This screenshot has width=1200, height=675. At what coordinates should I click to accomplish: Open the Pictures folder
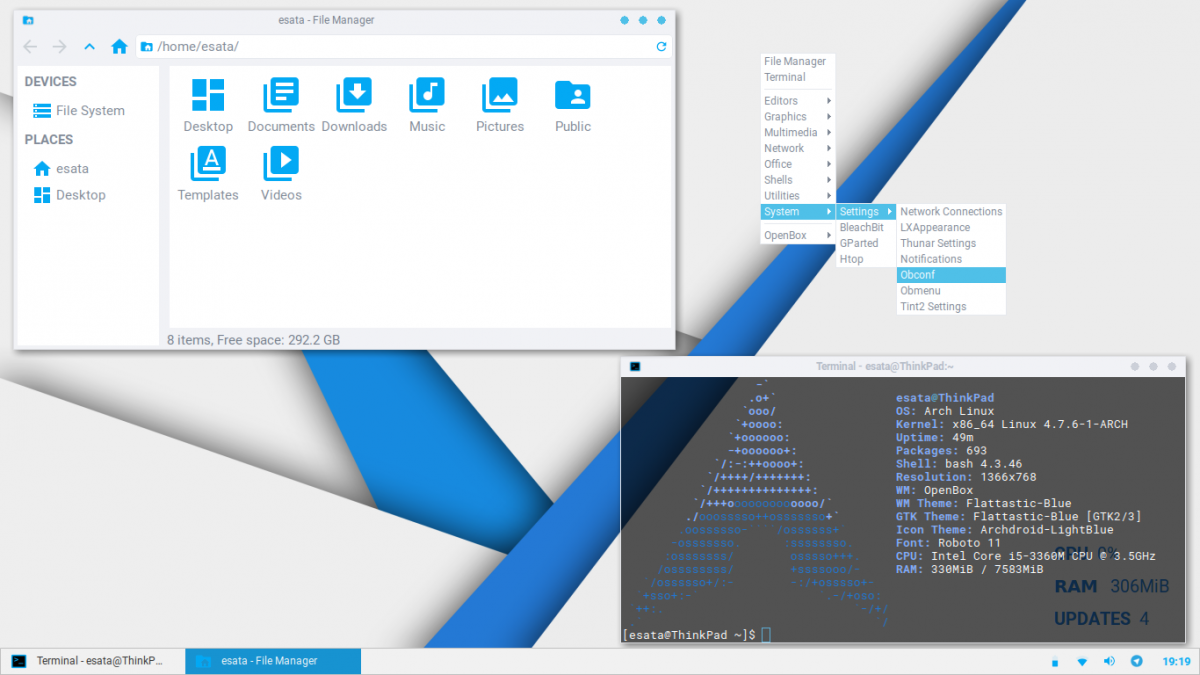pyautogui.click(x=500, y=106)
